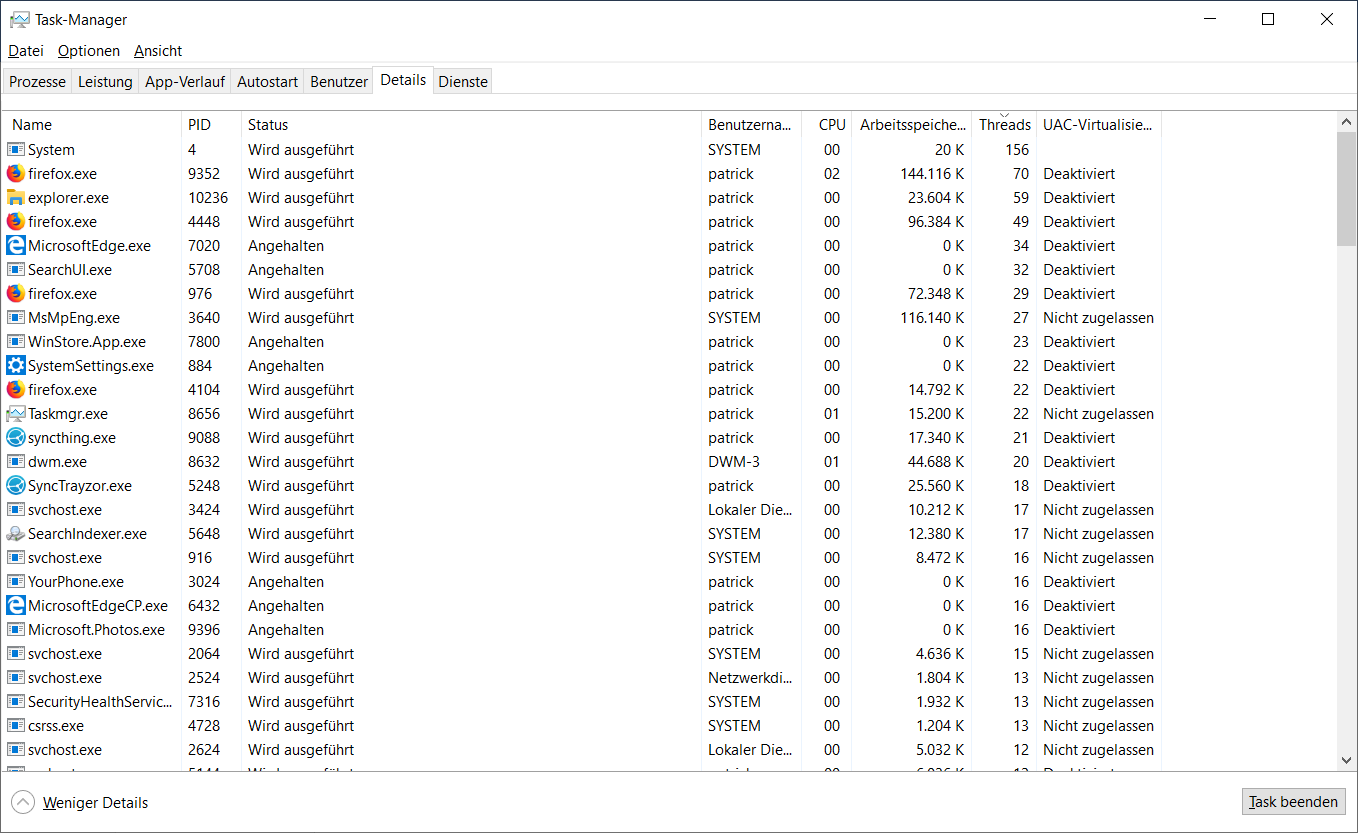Viewport: 1358px width, 833px height.
Task: Click the Weniger Details link text
Action: click(x=95, y=803)
